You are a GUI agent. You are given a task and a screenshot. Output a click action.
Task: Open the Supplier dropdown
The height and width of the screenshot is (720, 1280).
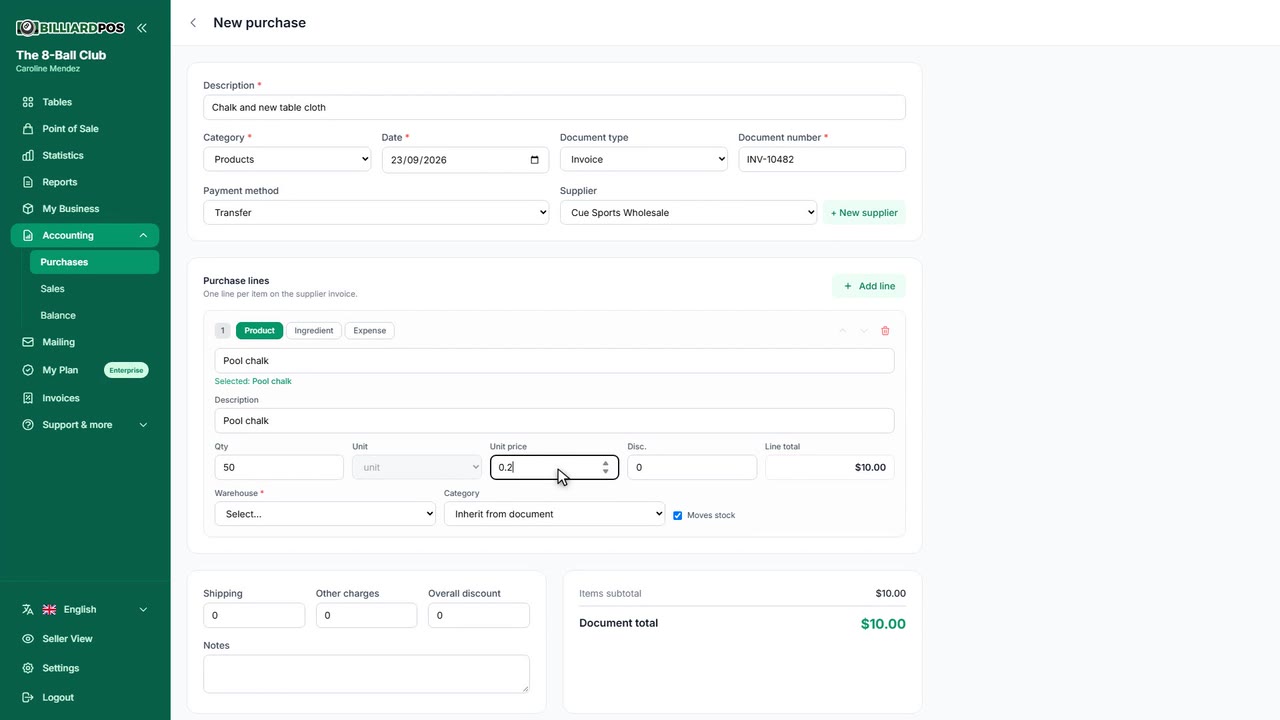coord(688,213)
